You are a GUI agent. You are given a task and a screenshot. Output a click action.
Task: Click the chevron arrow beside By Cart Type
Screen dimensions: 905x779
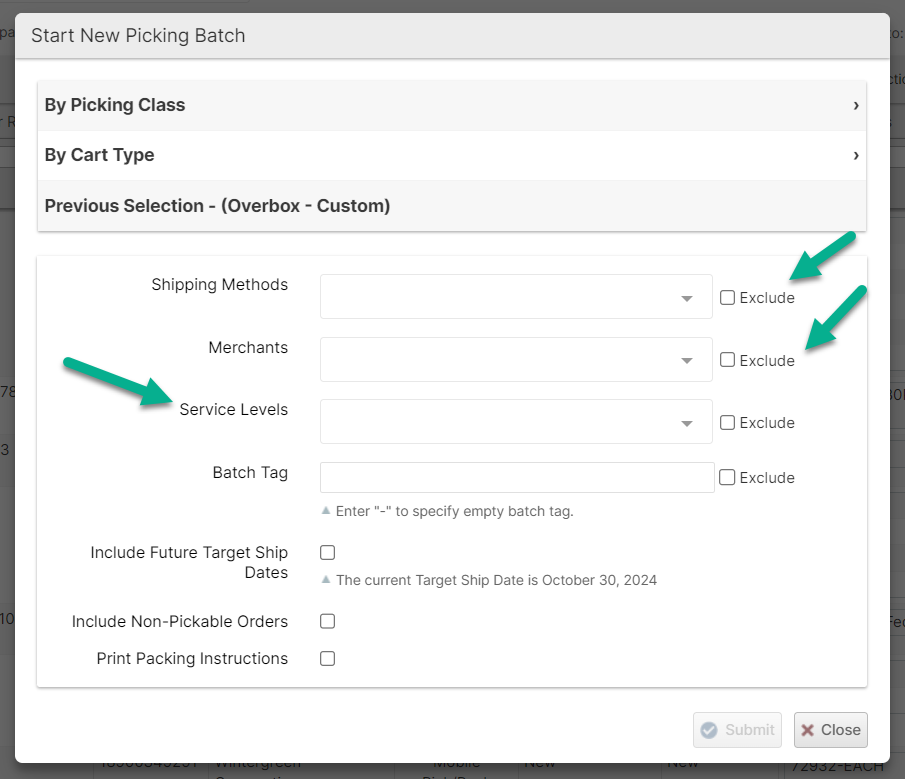[x=856, y=155]
